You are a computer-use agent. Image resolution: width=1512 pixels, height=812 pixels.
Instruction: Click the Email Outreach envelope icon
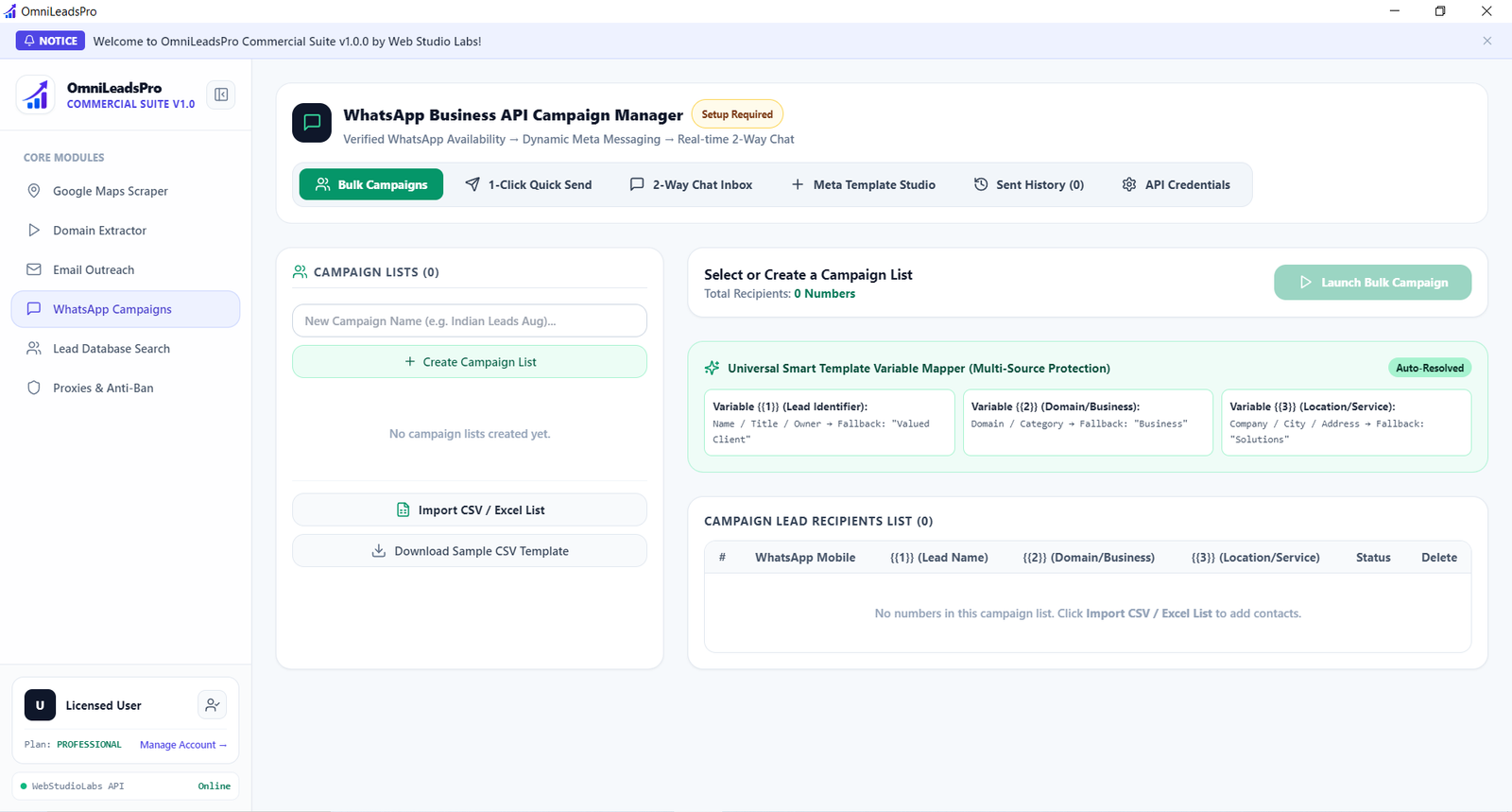pyautogui.click(x=34, y=269)
